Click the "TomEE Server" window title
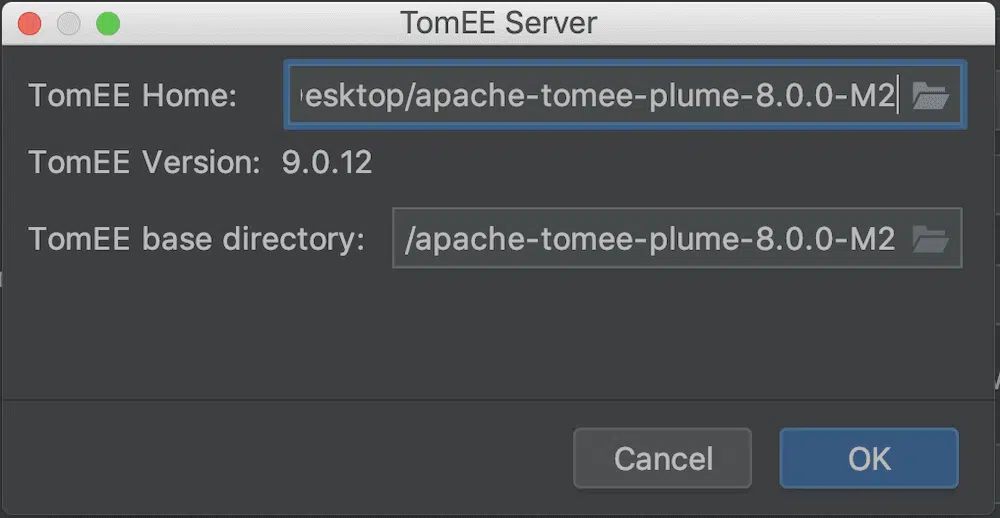 pyautogui.click(x=498, y=22)
